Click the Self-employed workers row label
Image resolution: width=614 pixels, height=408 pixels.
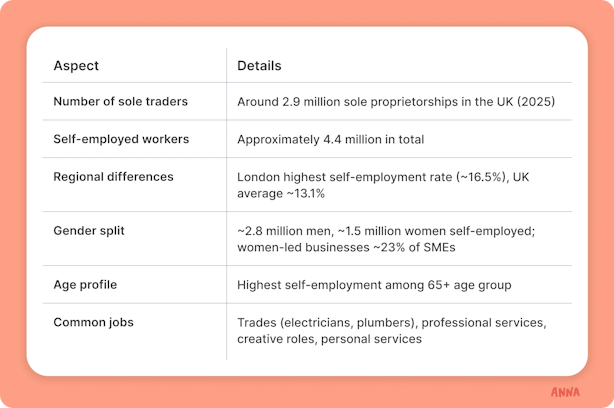[121, 139]
